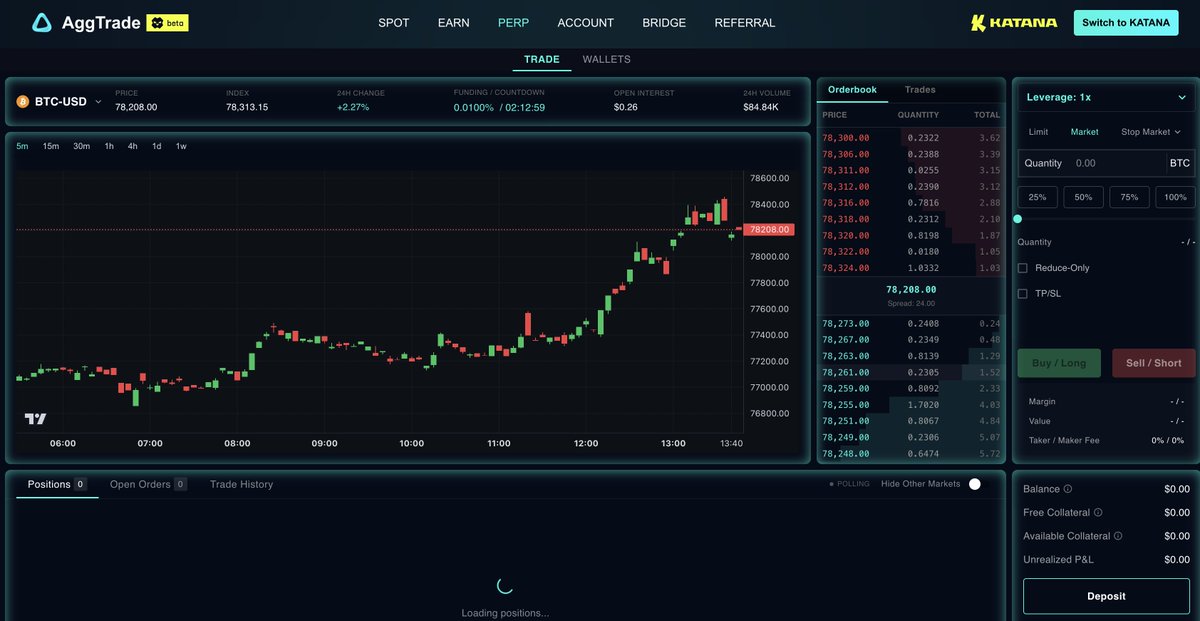Set quantity to 75%

click(1129, 197)
